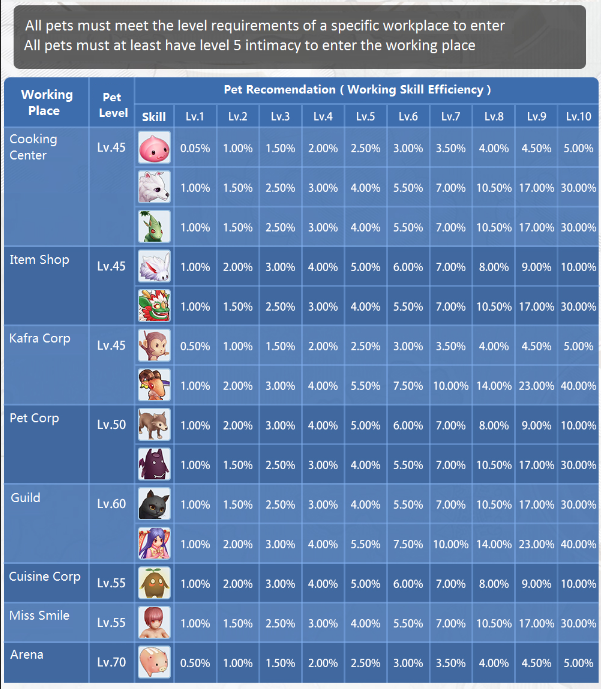The height and width of the screenshot is (689, 601).
Task: Select the Kafra Corp workplace label
Action: coord(40,338)
